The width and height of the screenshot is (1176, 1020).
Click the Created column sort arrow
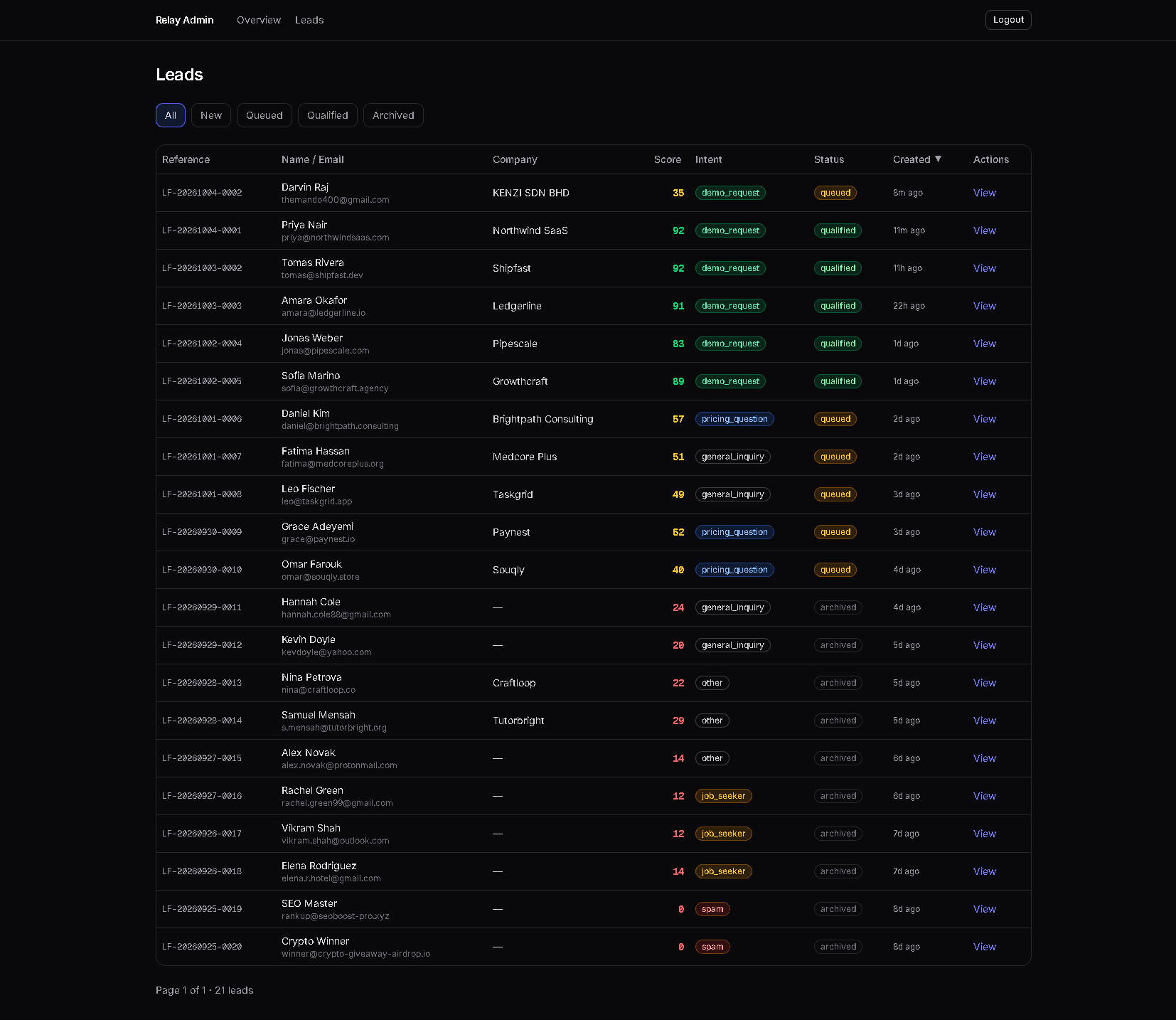tap(938, 159)
